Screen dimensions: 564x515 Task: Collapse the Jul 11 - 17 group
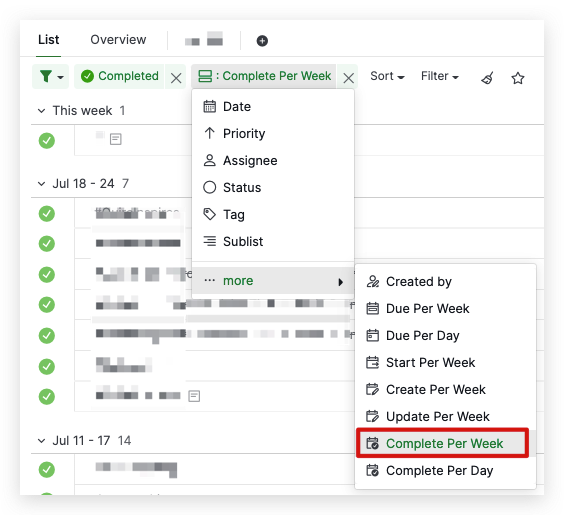(x=41, y=441)
